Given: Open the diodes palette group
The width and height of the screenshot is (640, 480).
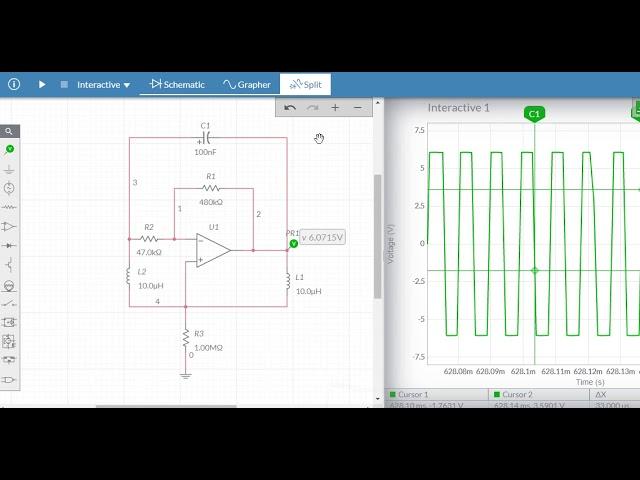Looking at the screenshot, I should pos(9,246).
